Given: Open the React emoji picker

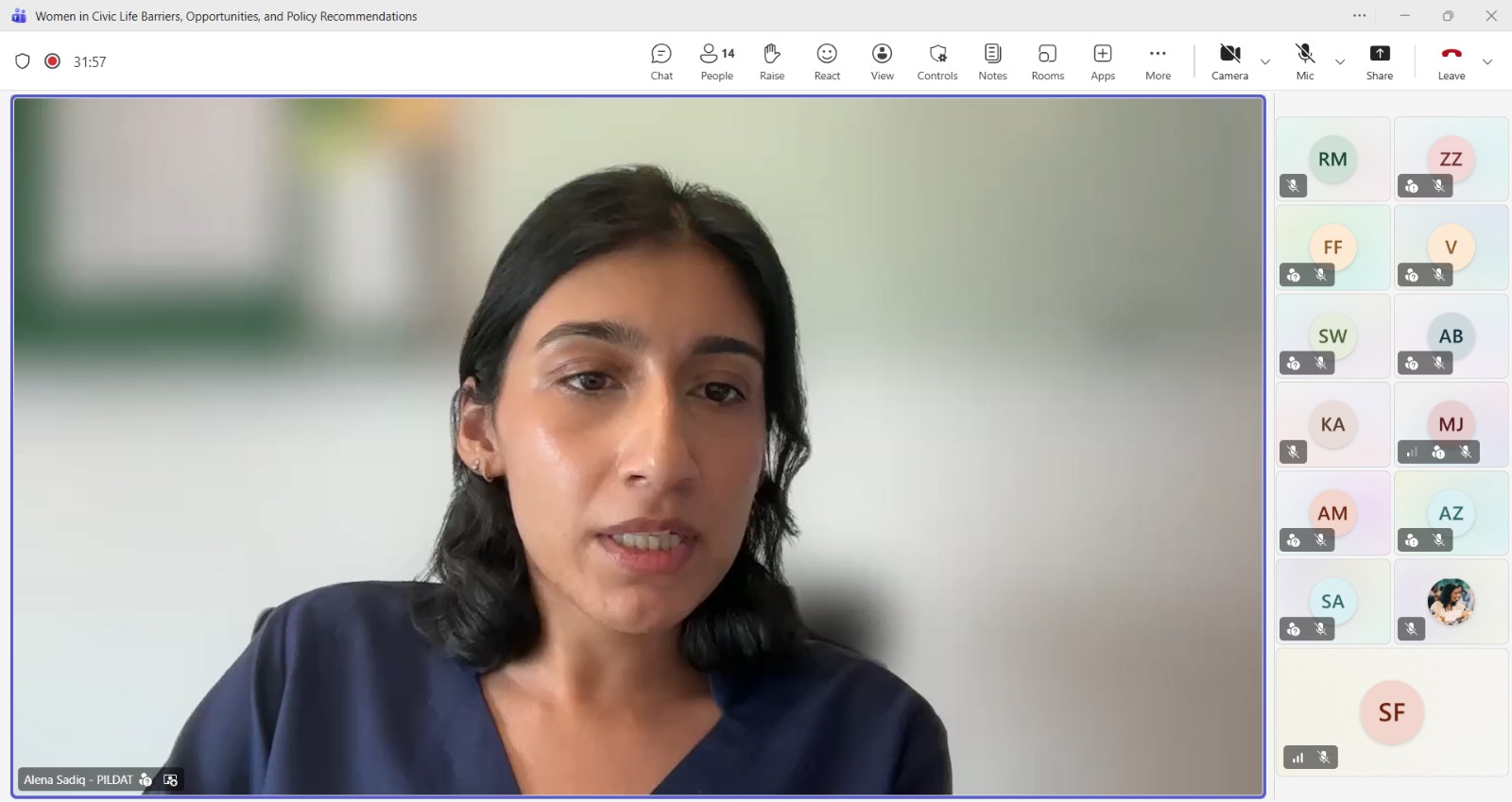Looking at the screenshot, I should (x=827, y=61).
